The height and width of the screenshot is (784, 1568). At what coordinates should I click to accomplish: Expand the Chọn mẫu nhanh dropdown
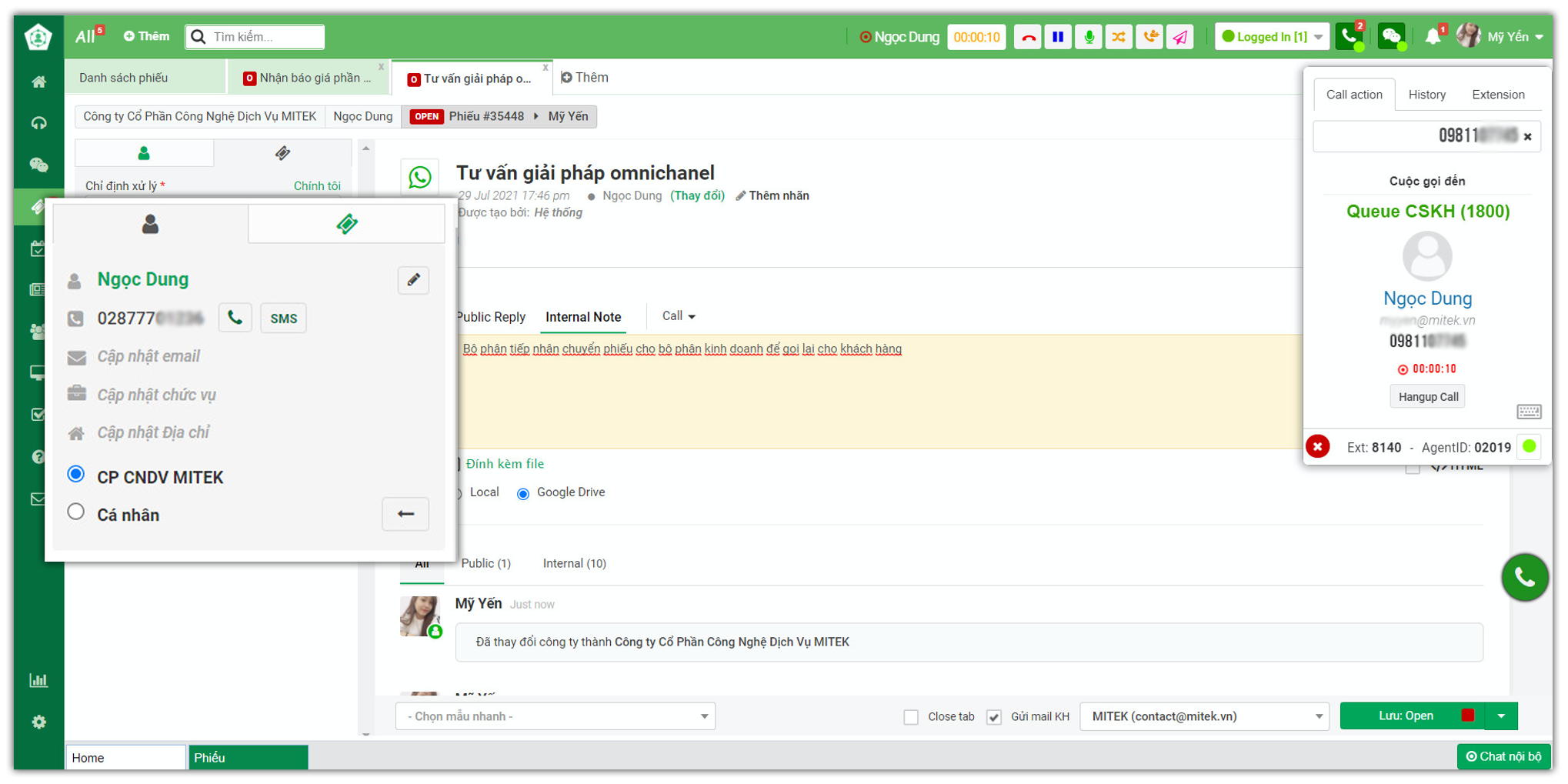coord(555,716)
